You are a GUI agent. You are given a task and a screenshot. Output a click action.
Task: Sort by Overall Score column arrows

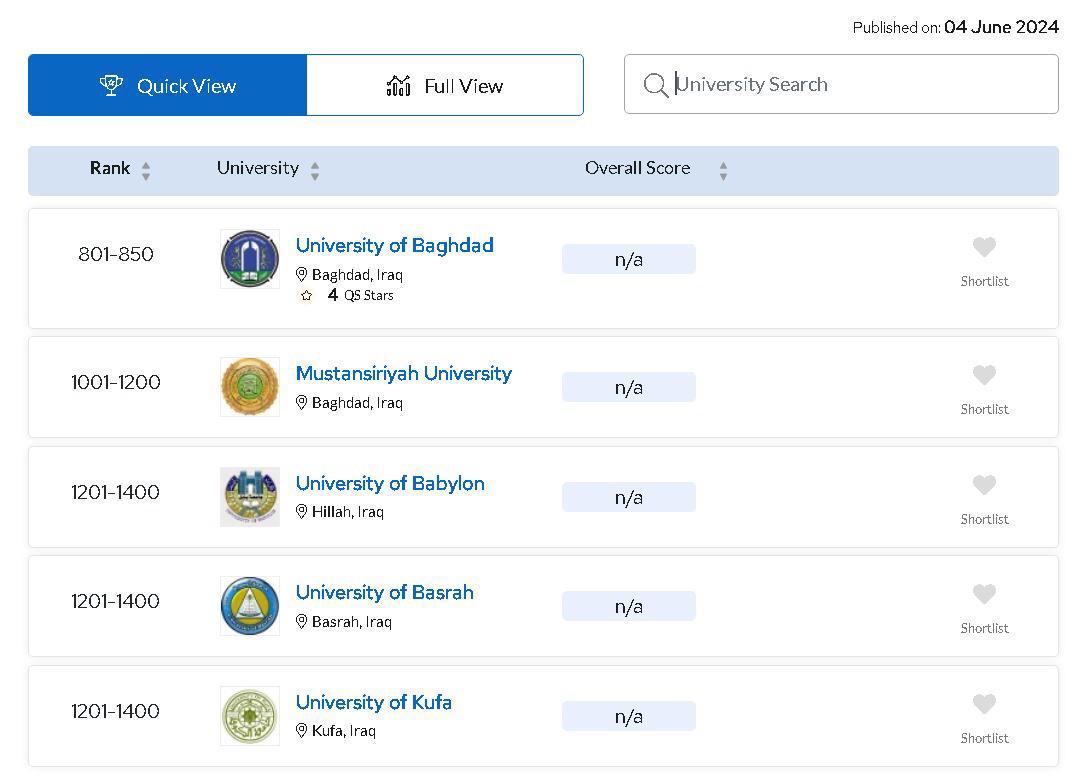coord(723,171)
